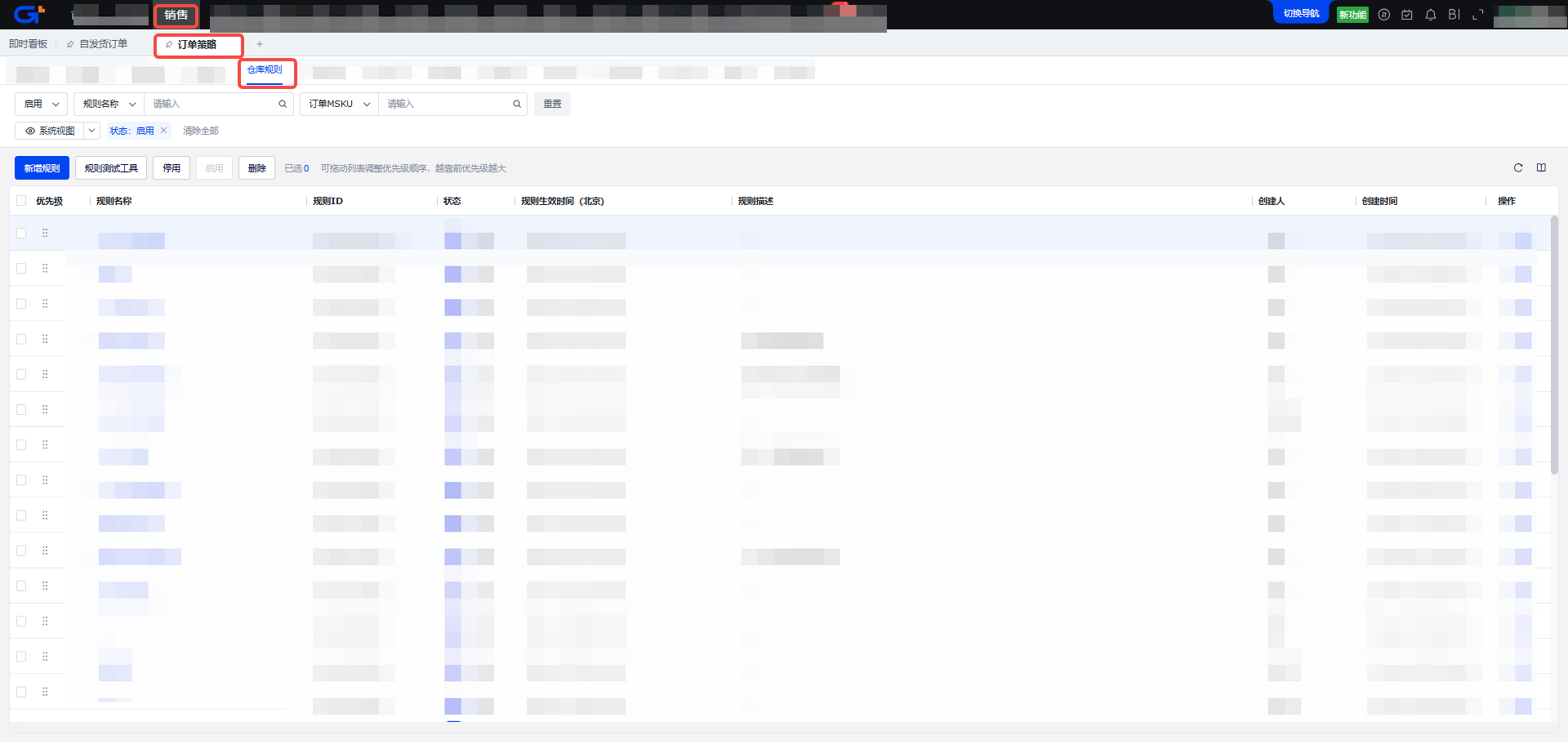Remove the 状态: 启用 filter chip
Image resolution: width=1568 pixels, height=744 pixels.
click(x=163, y=130)
